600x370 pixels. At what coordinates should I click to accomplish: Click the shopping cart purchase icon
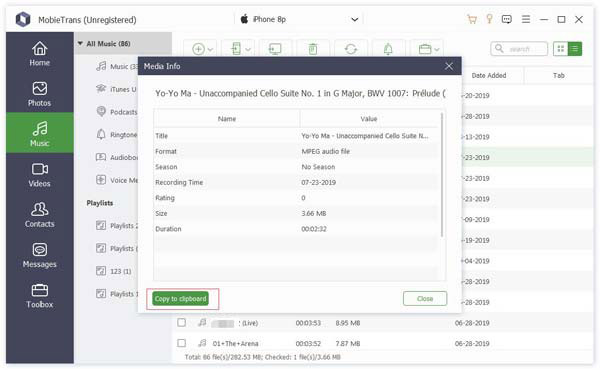coord(472,19)
